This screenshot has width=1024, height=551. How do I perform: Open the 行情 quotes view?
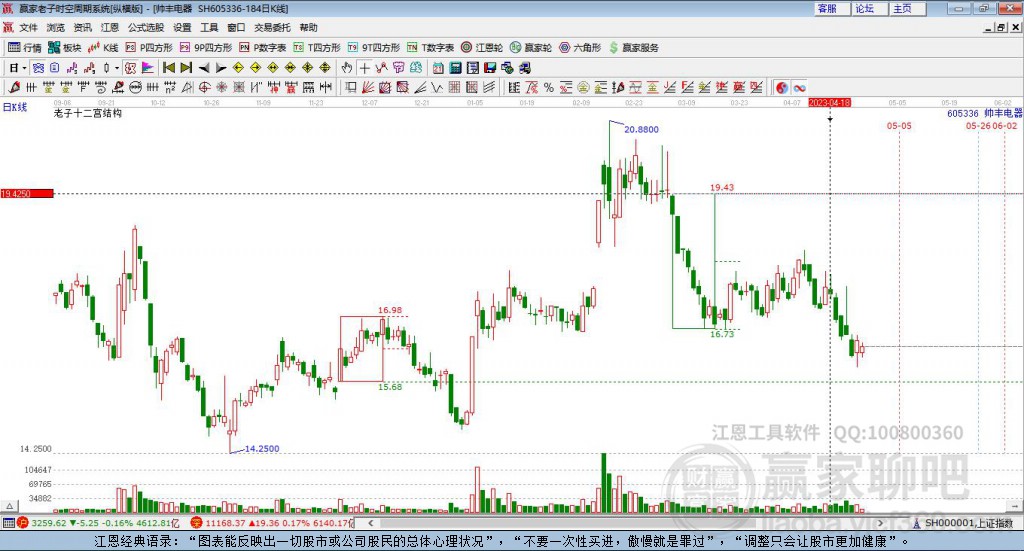(x=24, y=48)
